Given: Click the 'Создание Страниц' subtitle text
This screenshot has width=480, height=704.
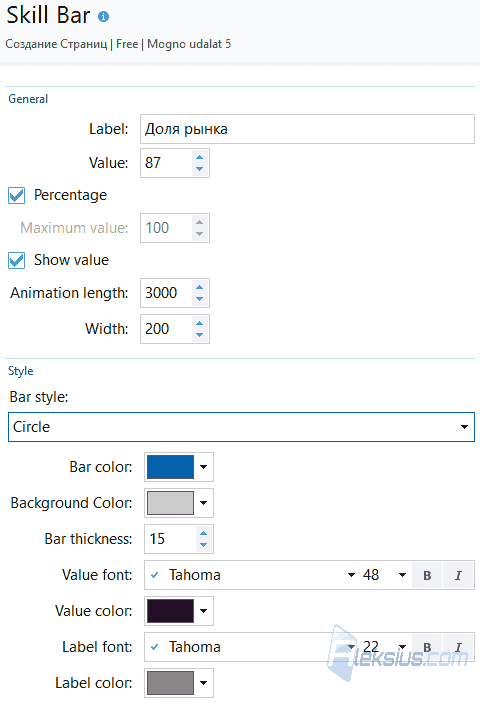Looking at the screenshot, I should tap(56, 44).
